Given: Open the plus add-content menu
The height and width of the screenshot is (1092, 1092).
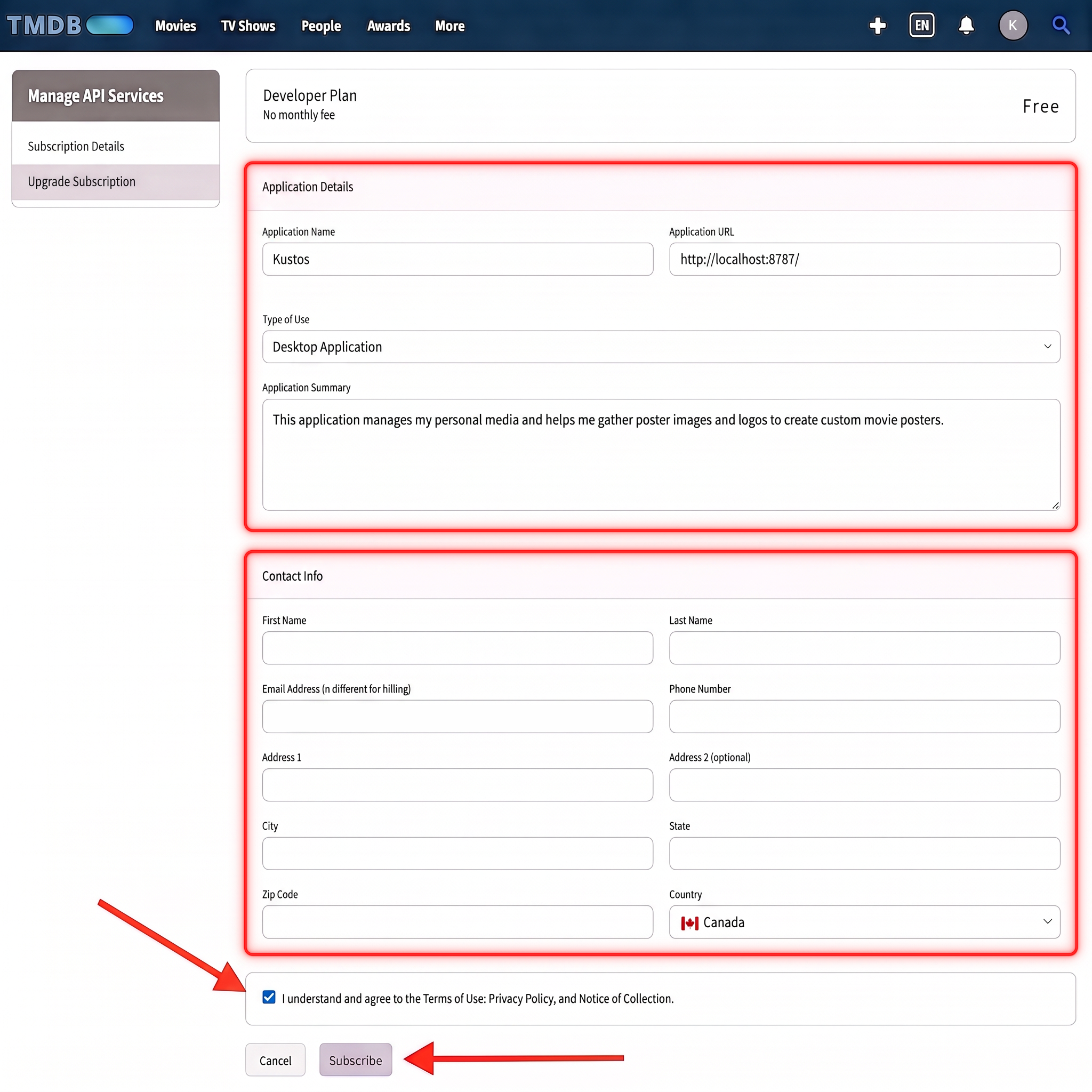Looking at the screenshot, I should 877,26.
